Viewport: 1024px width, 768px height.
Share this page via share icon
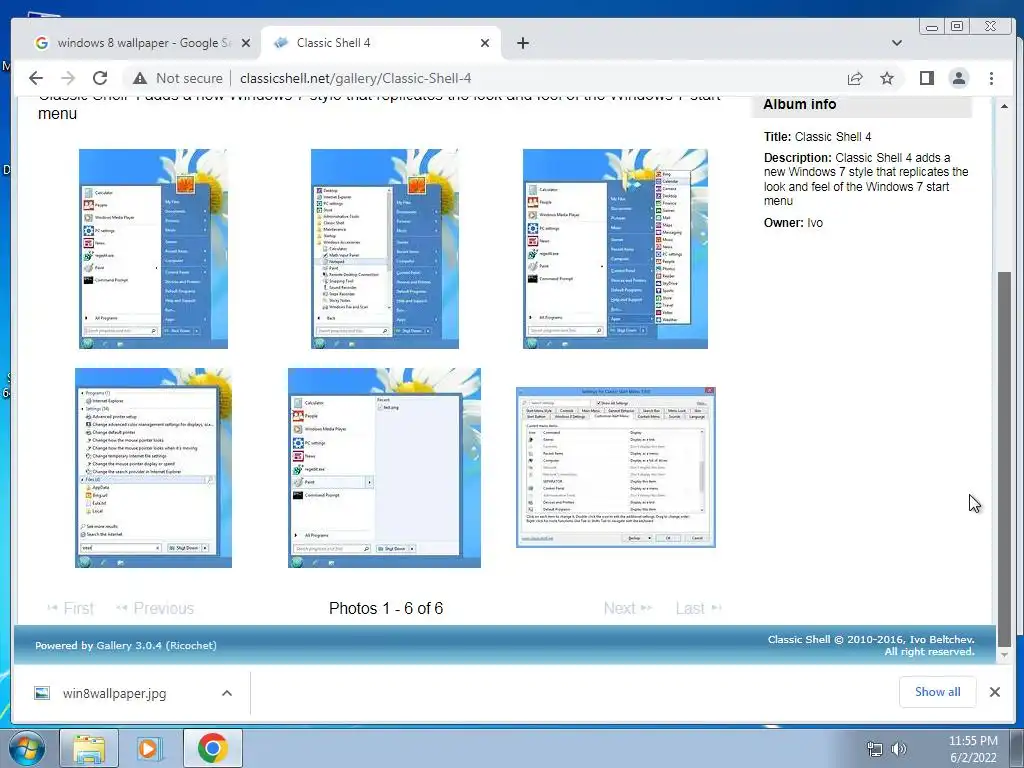point(854,78)
